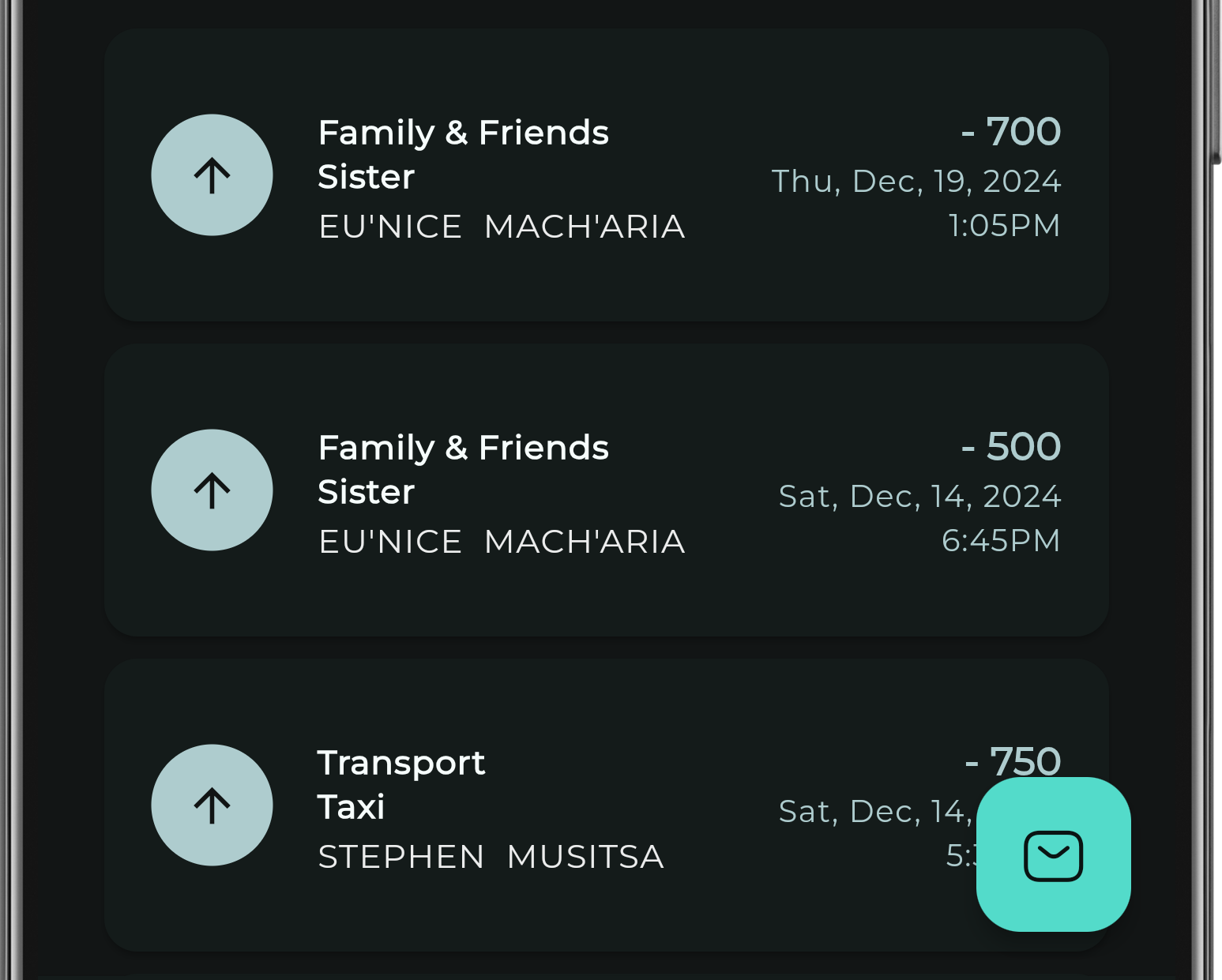Open the Transport Taxi transaction card
Viewport: 1222px width, 980px height.
[x=553, y=805]
